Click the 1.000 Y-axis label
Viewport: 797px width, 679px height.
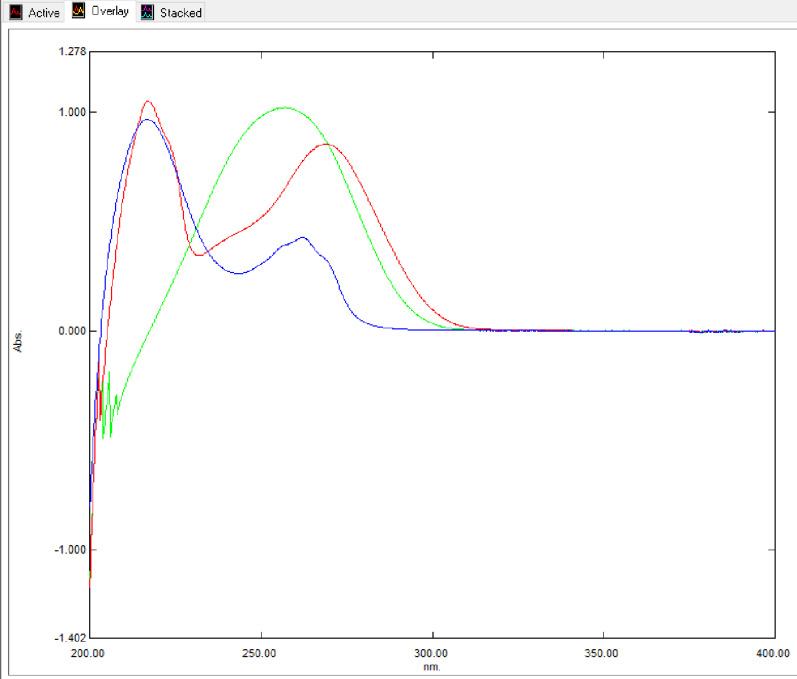[x=73, y=112]
